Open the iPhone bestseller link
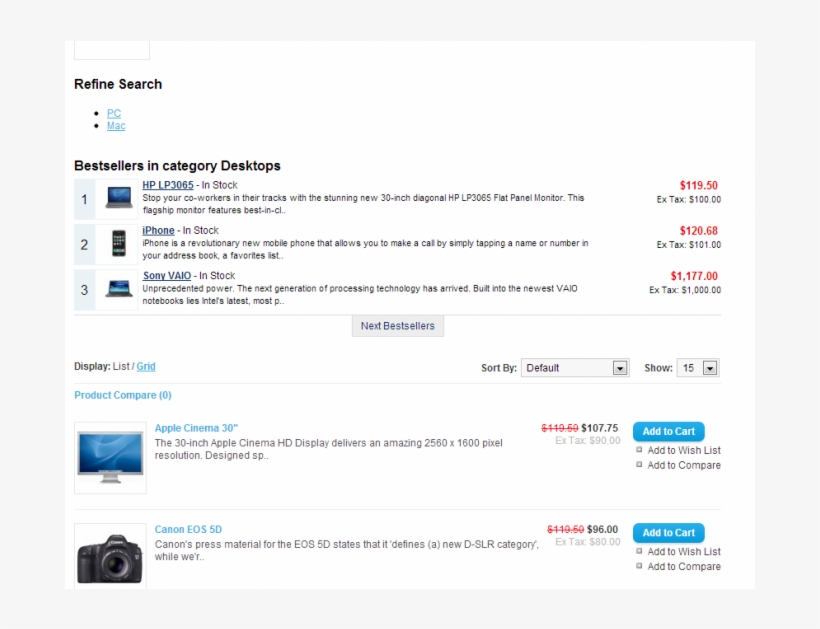Image resolution: width=820 pixels, height=629 pixels. point(158,231)
